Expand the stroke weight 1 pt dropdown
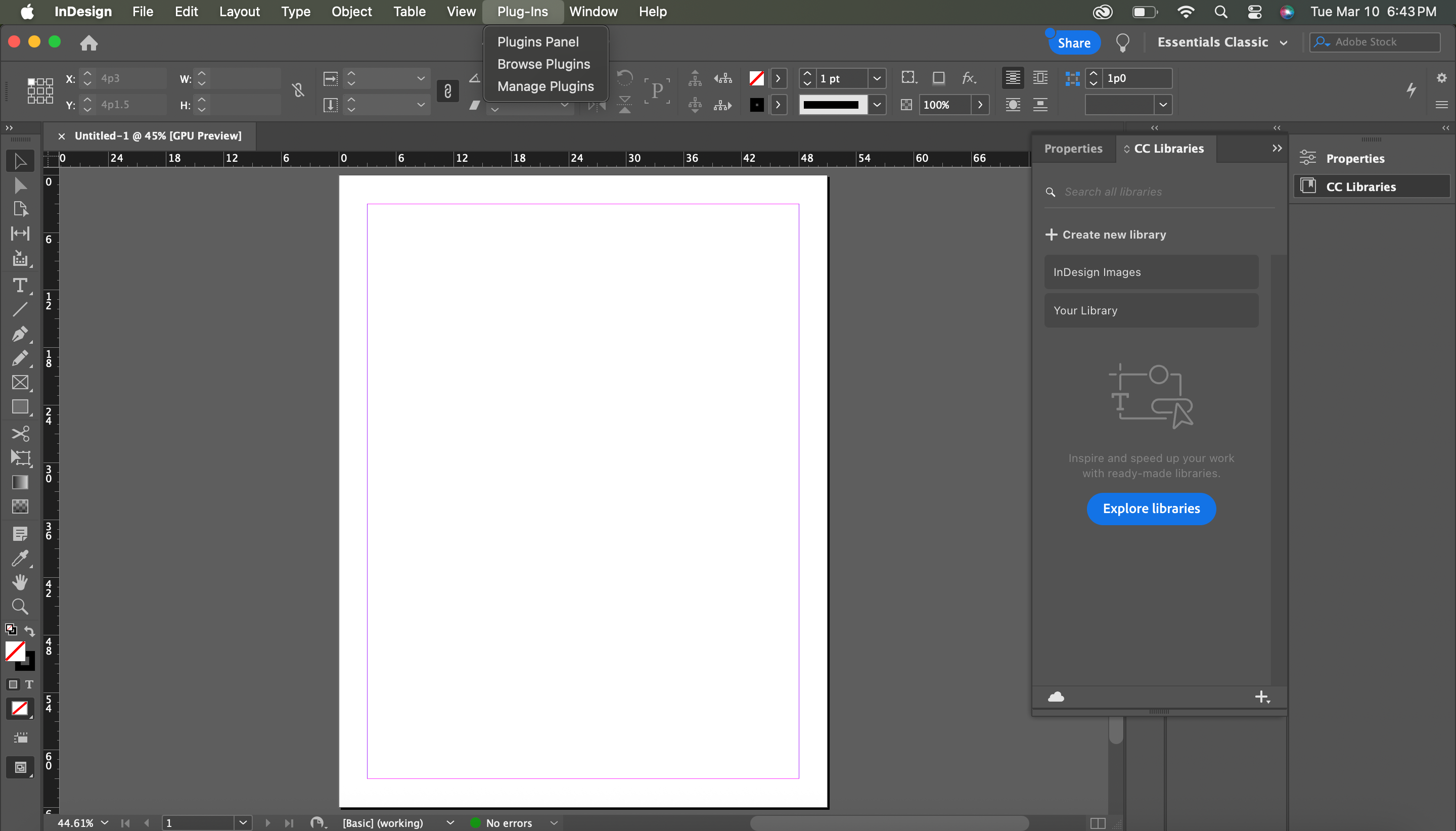Viewport: 1456px width, 831px height. tap(877, 78)
